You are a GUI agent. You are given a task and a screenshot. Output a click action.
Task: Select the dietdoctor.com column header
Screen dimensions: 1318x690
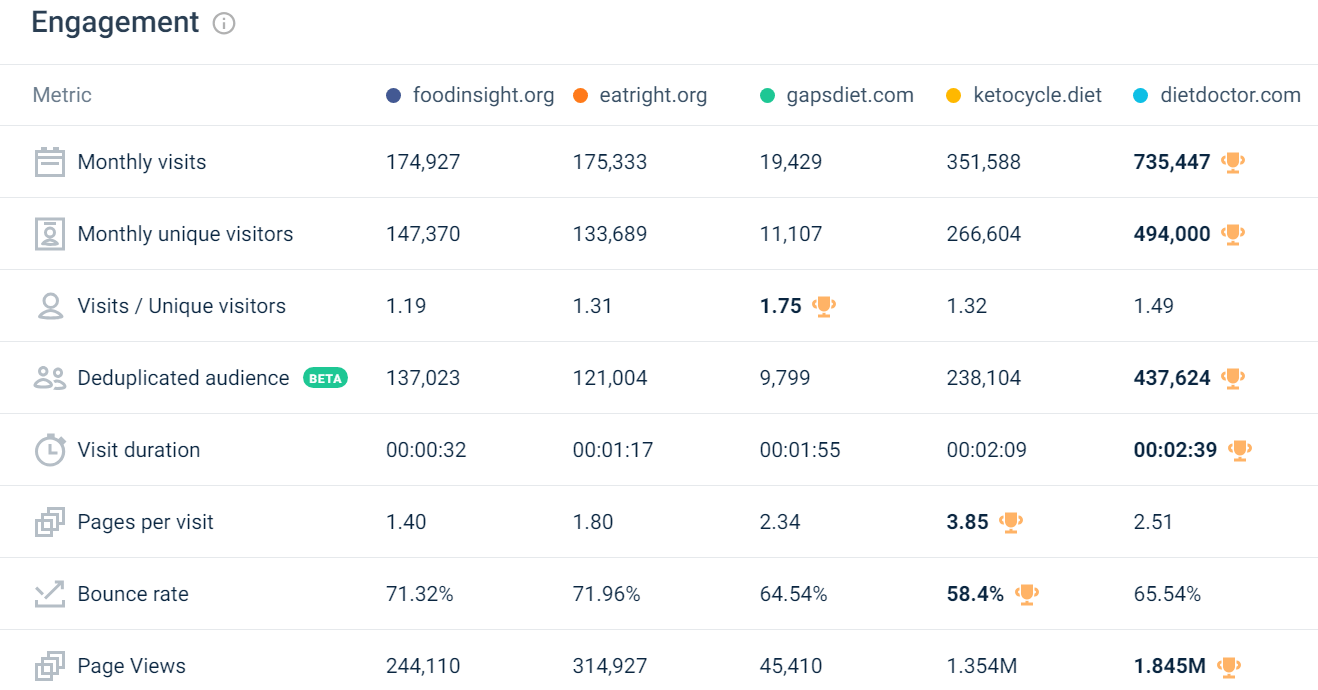1230,96
